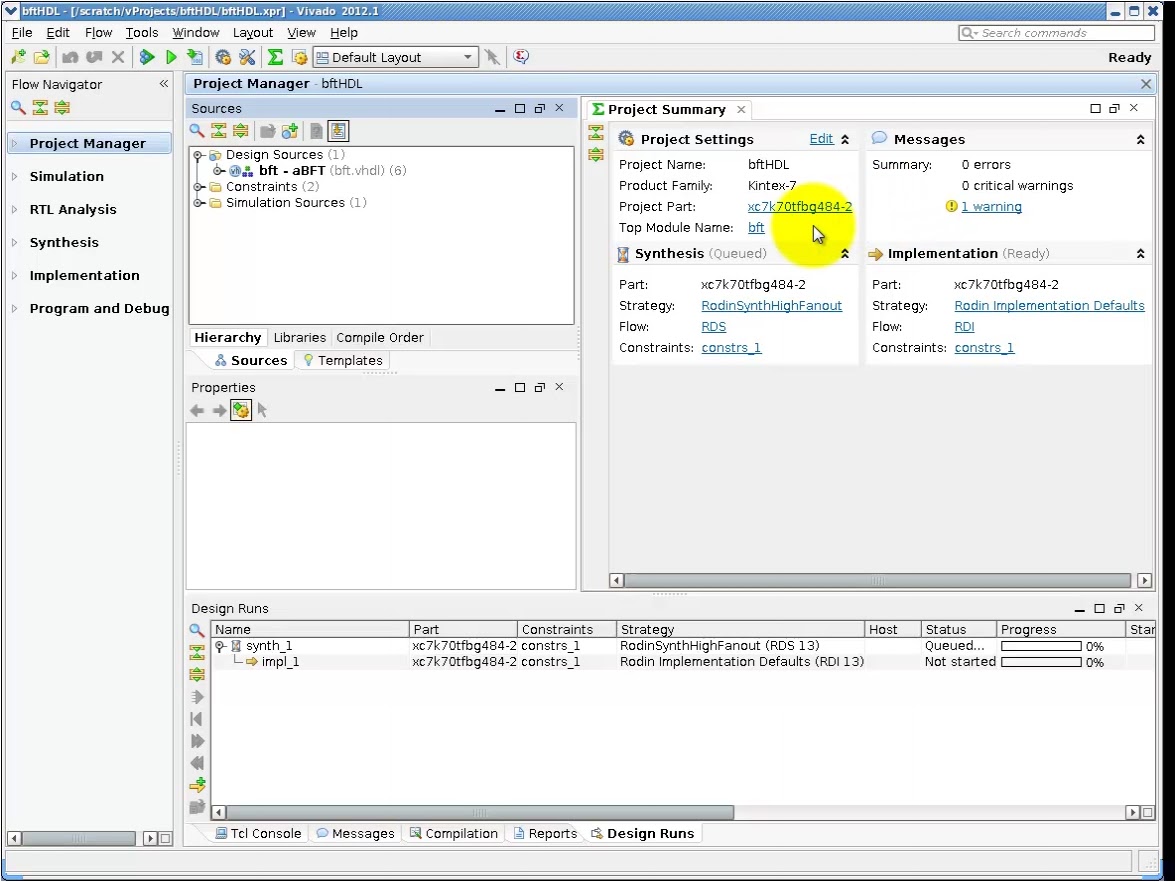This screenshot has width=1176, height=882.
Task: Click the search icon in Design Runs
Action: click(196, 630)
